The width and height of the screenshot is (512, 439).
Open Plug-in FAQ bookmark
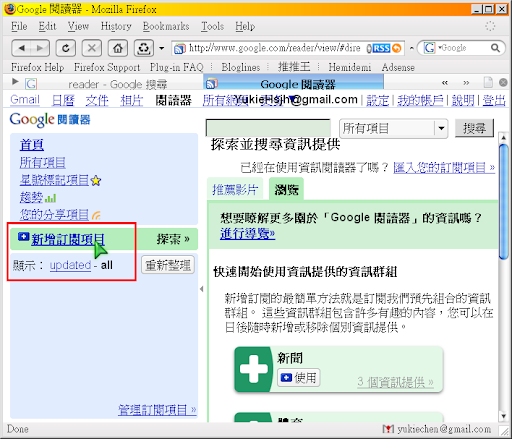pyautogui.click(x=177, y=67)
